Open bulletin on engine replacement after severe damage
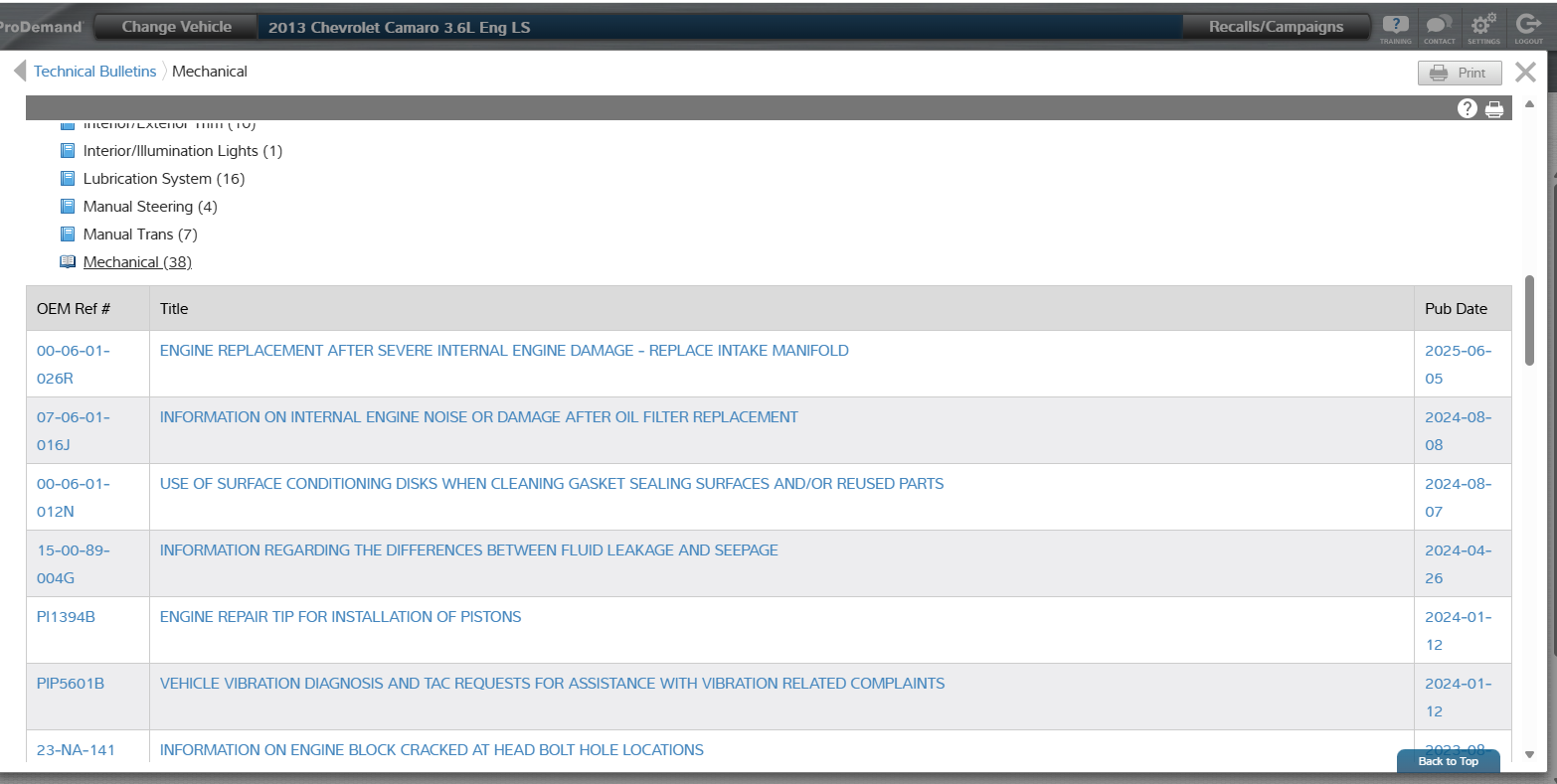The width and height of the screenshot is (1557, 784). point(504,351)
